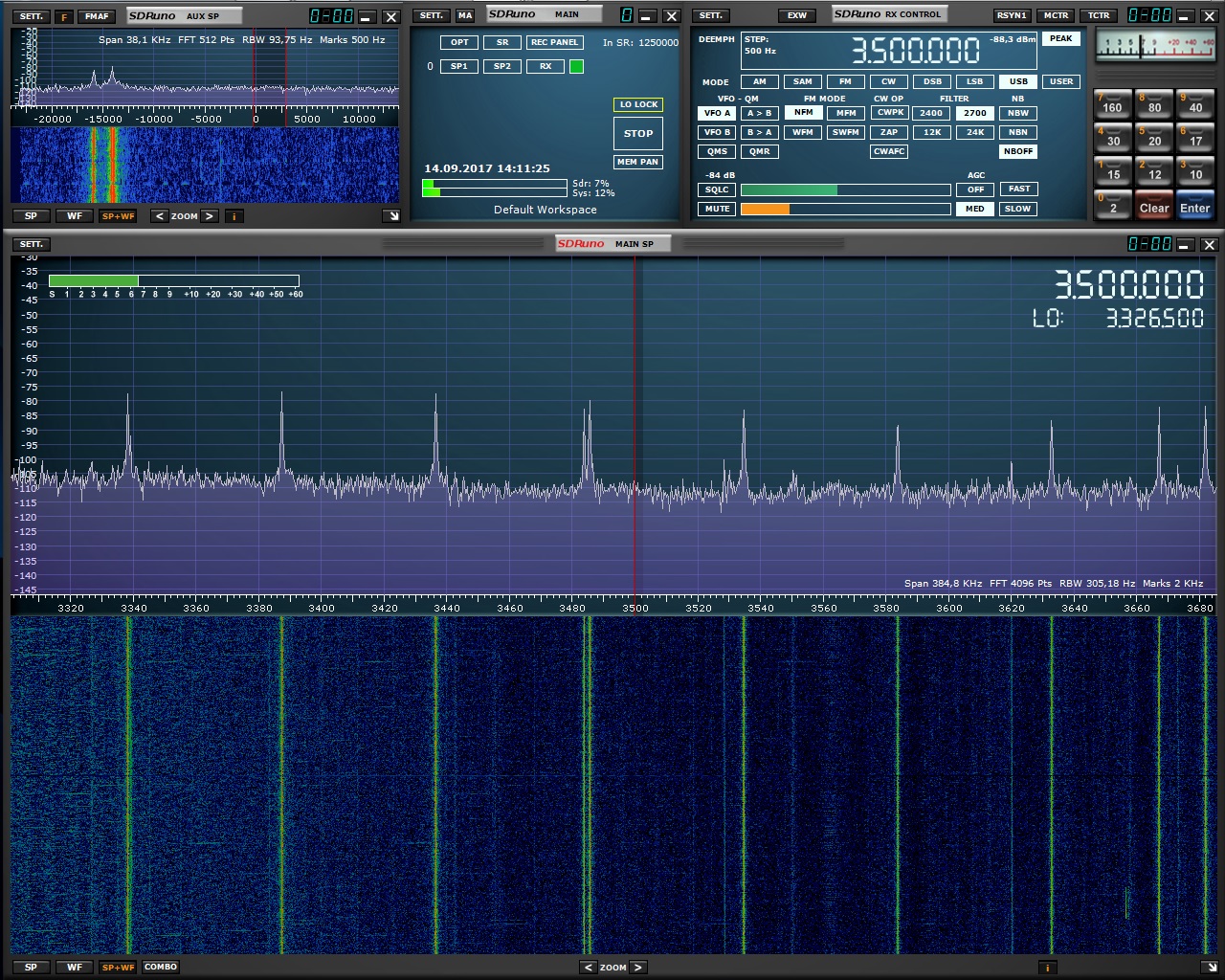This screenshot has height=980, width=1225.
Task: Open SETT. in the AUX SP window
Action: (x=32, y=16)
